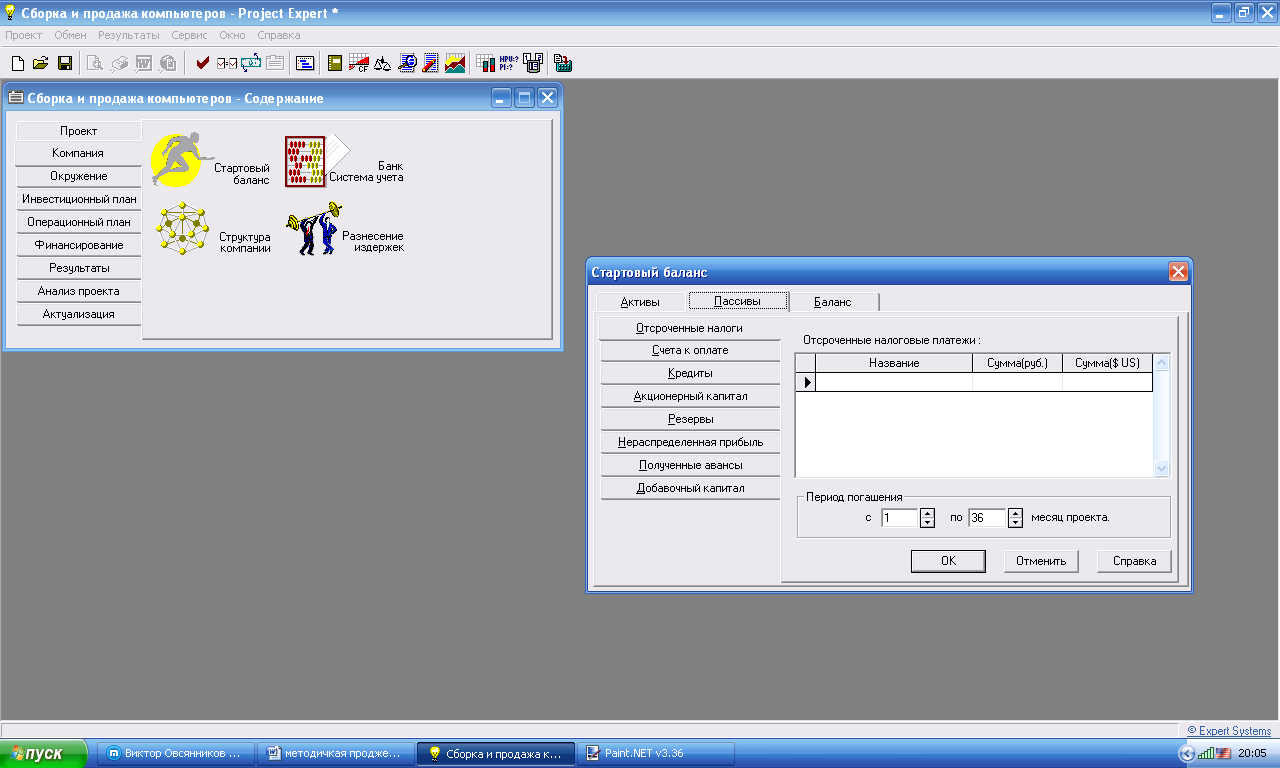Confirm the dialog with OK
Viewport: 1280px width, 768px height.
[x=949, y=561]
